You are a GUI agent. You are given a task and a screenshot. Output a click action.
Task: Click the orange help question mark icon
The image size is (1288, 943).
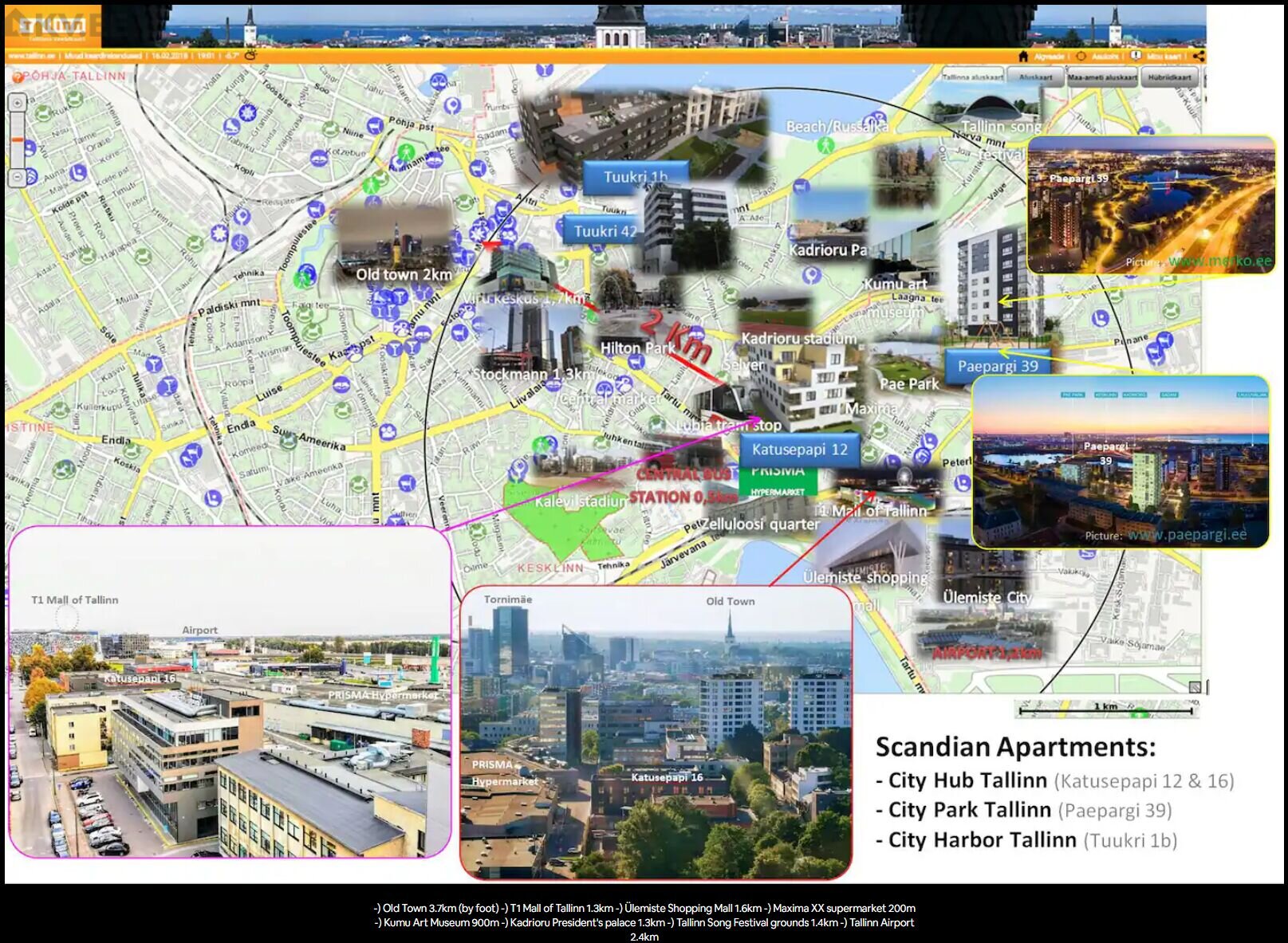point(18,77)
